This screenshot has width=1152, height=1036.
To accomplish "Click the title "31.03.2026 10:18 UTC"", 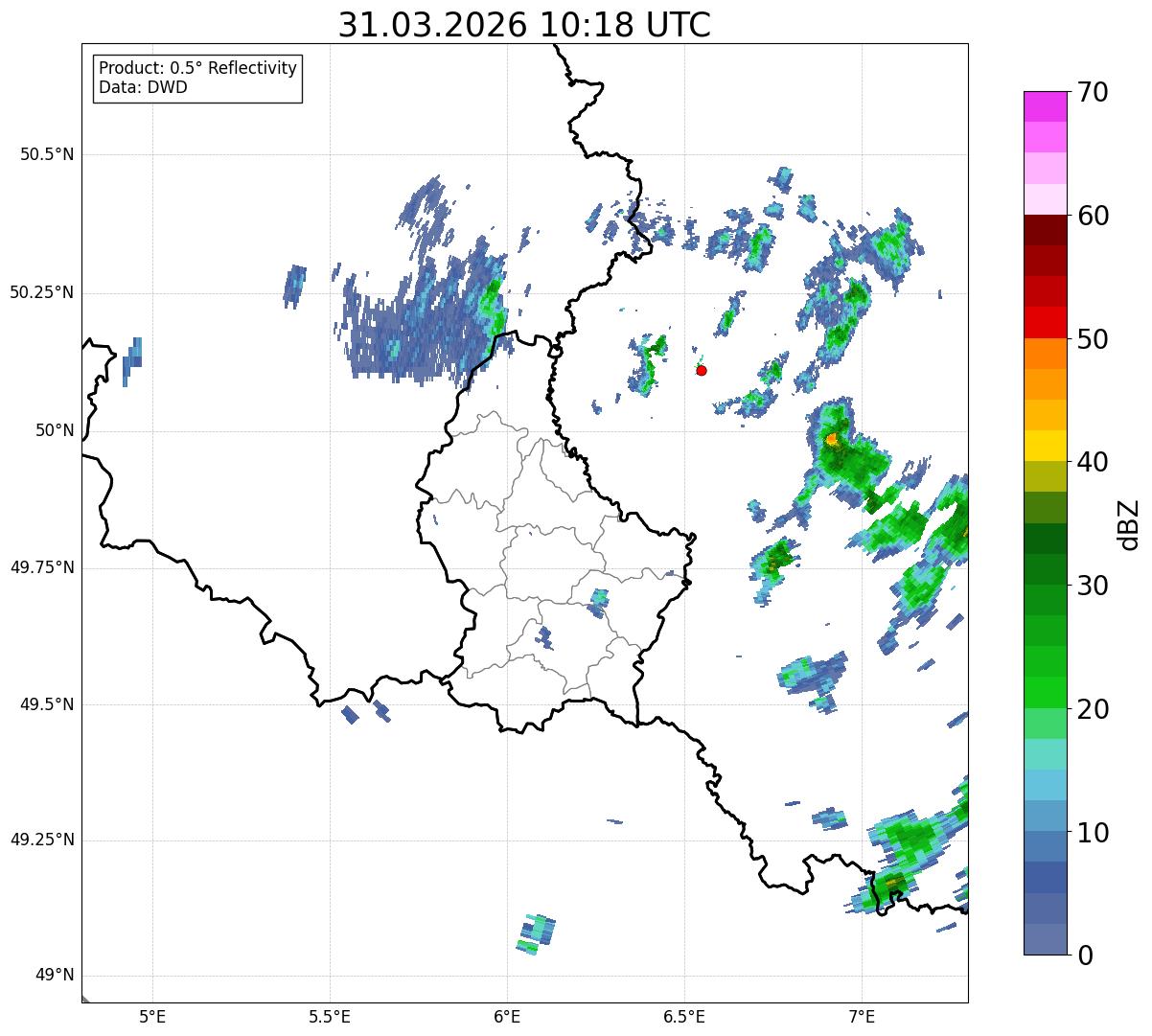I will pyautogui.click(x=524, y=25).
